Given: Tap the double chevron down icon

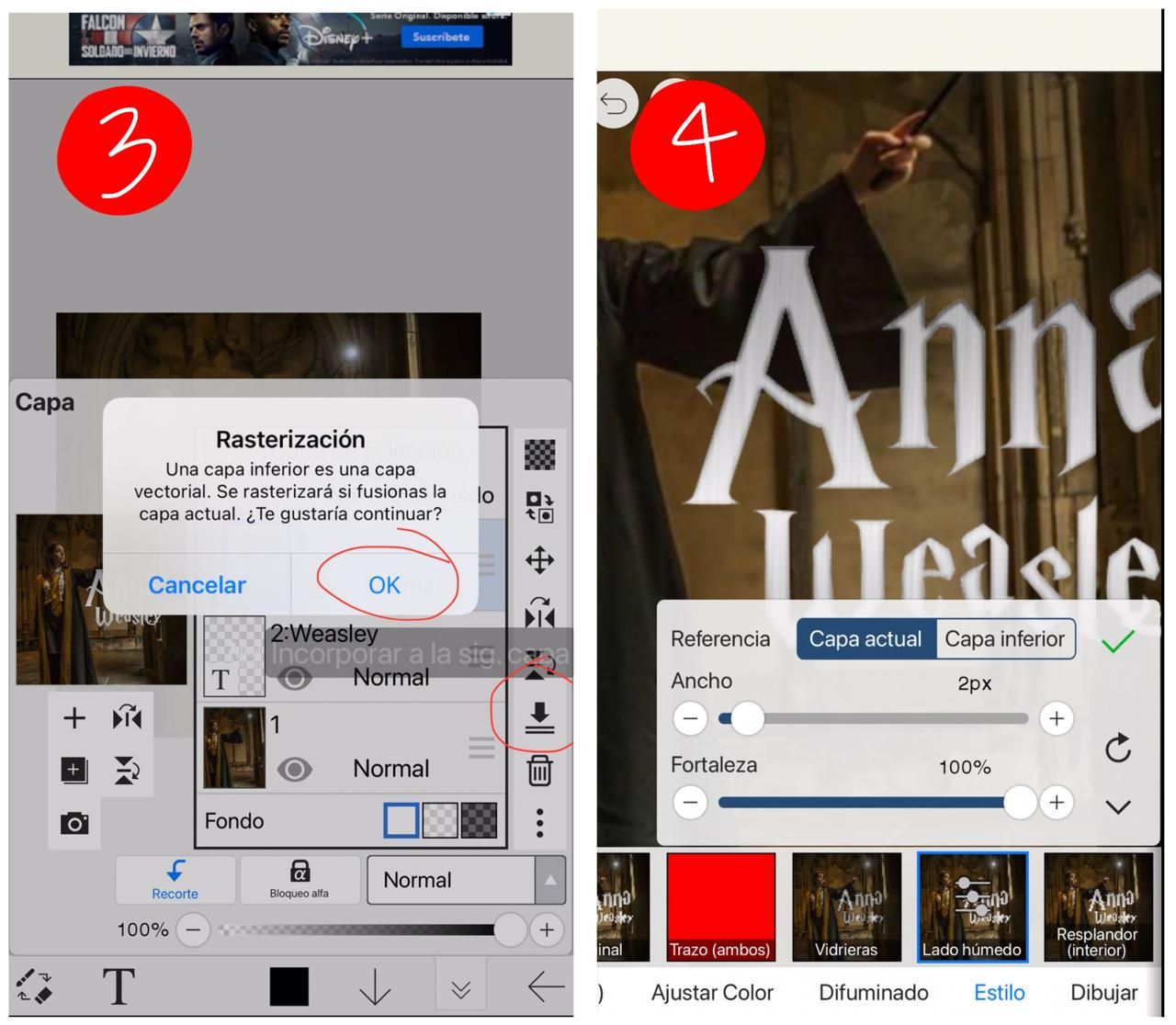Looking at the screenshot, I should click(460, 988).
